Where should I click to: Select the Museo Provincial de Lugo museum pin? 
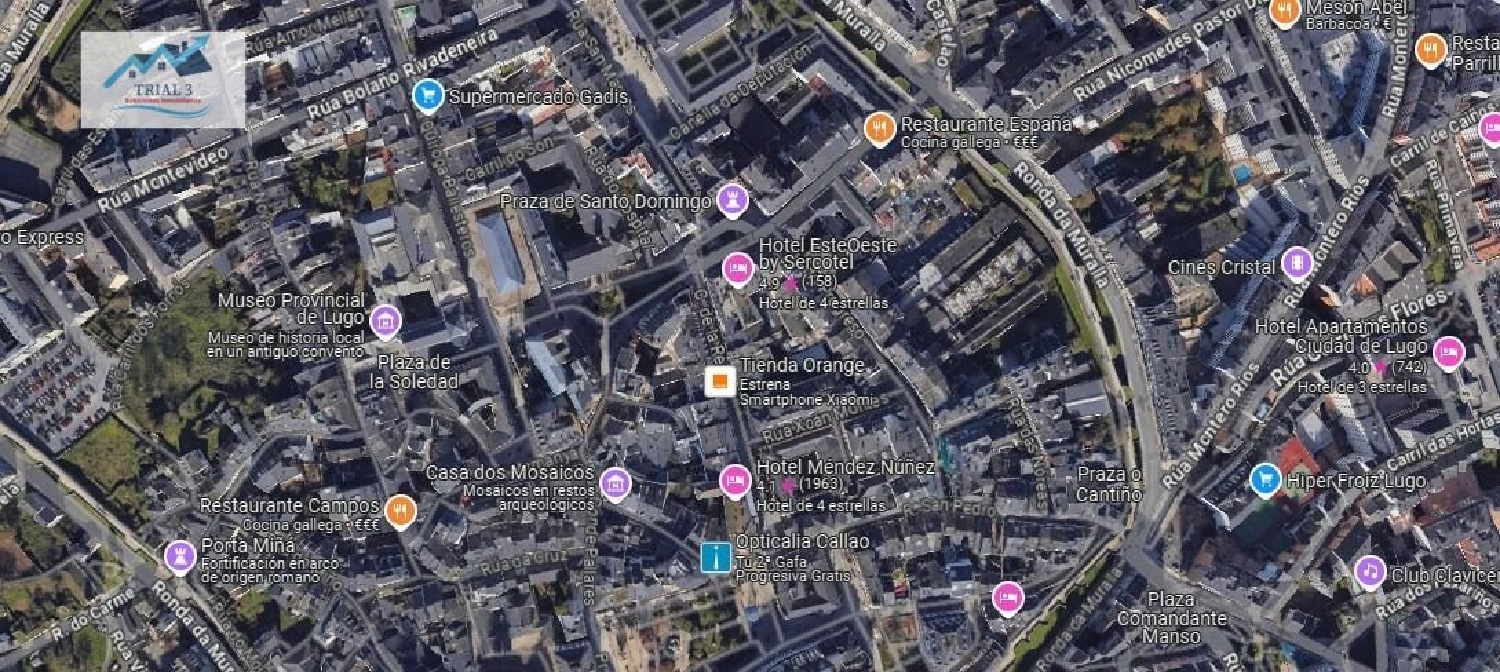point(385,322)
